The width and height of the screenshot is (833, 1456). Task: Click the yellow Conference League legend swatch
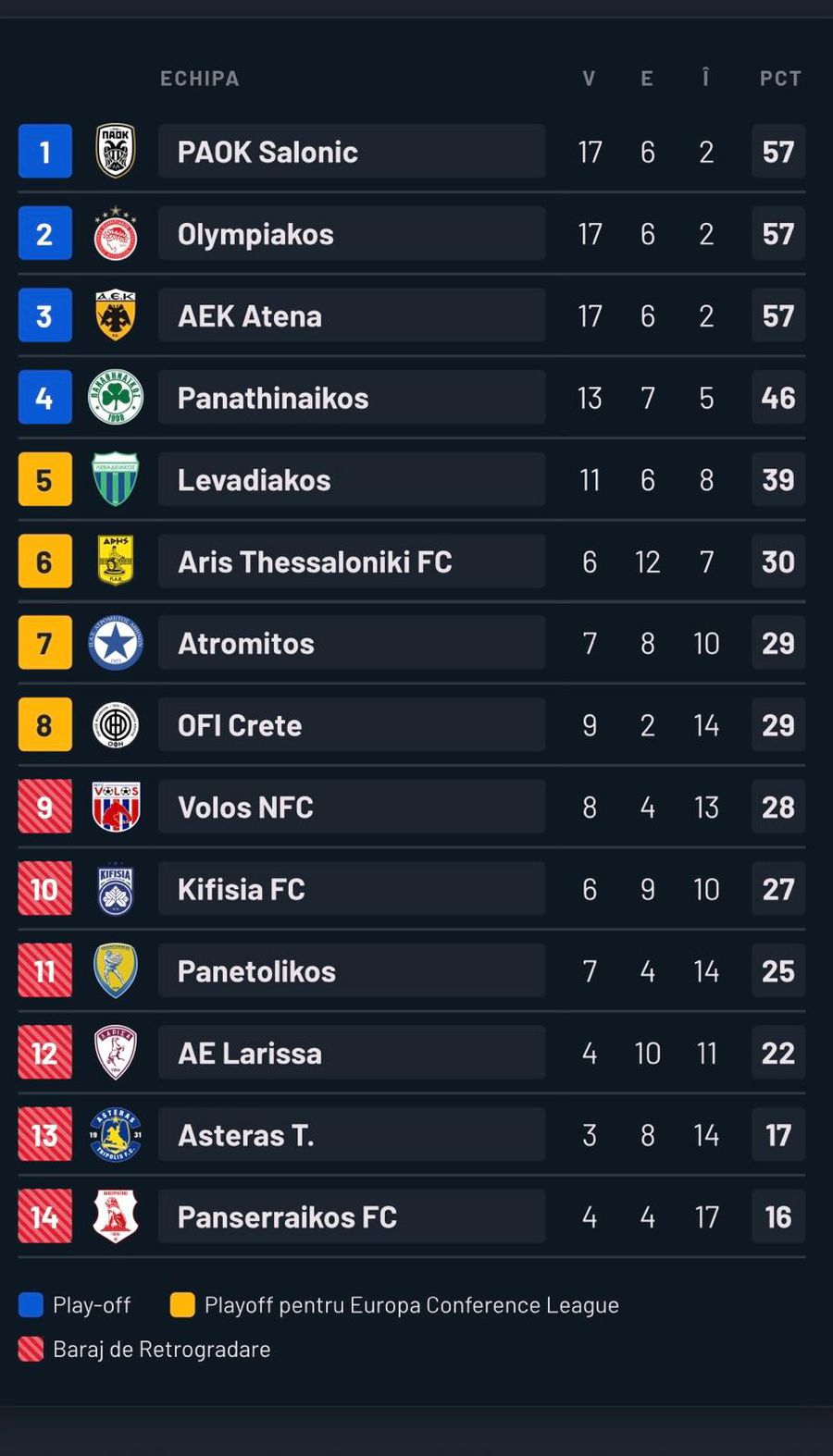click(x=182, y=1305)
